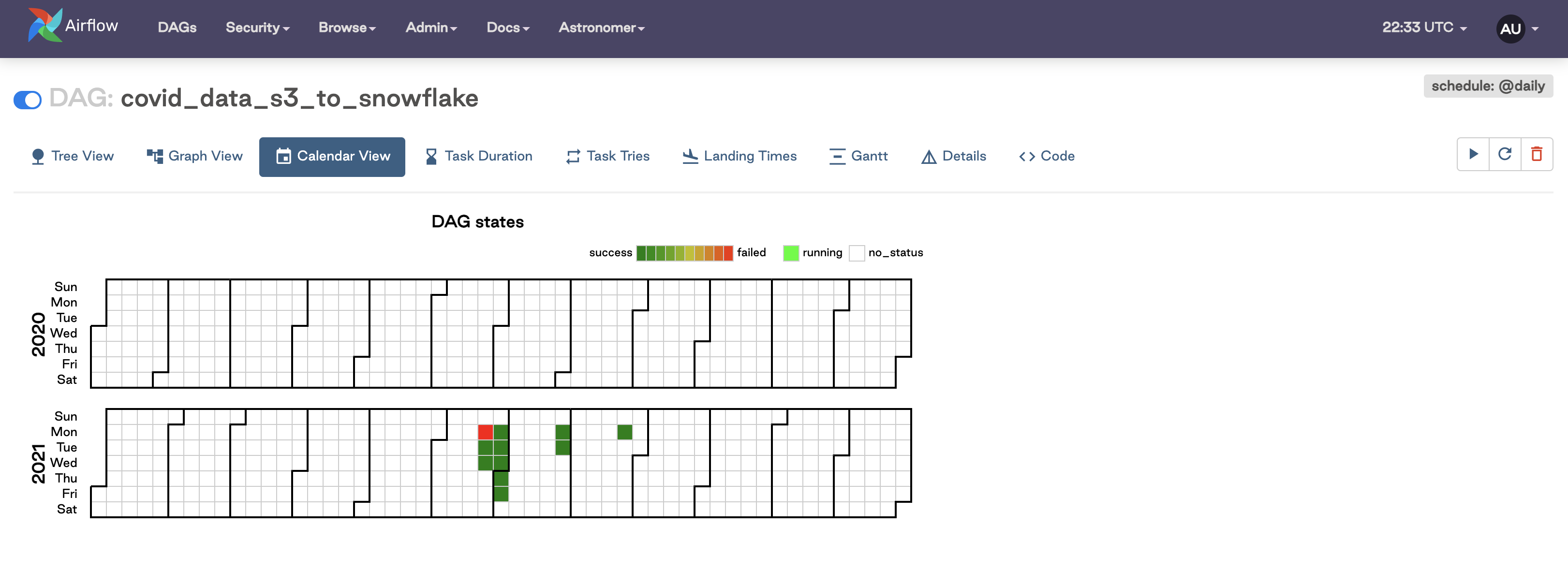Expand the Docs dropdown menu
1568x584 pixels.
tap(508, 28)
